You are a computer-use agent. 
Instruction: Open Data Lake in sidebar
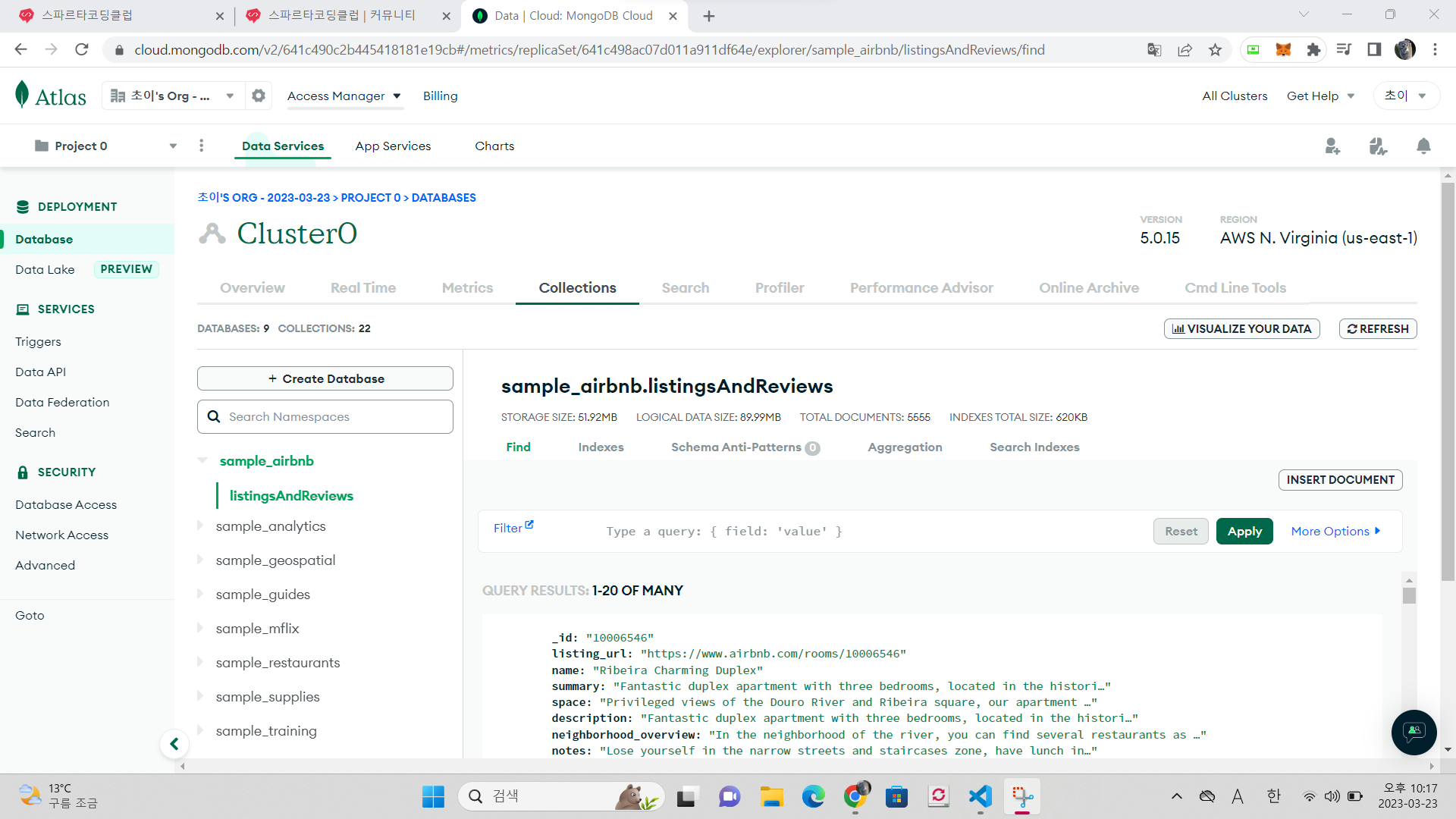click(x=45, y=270)
